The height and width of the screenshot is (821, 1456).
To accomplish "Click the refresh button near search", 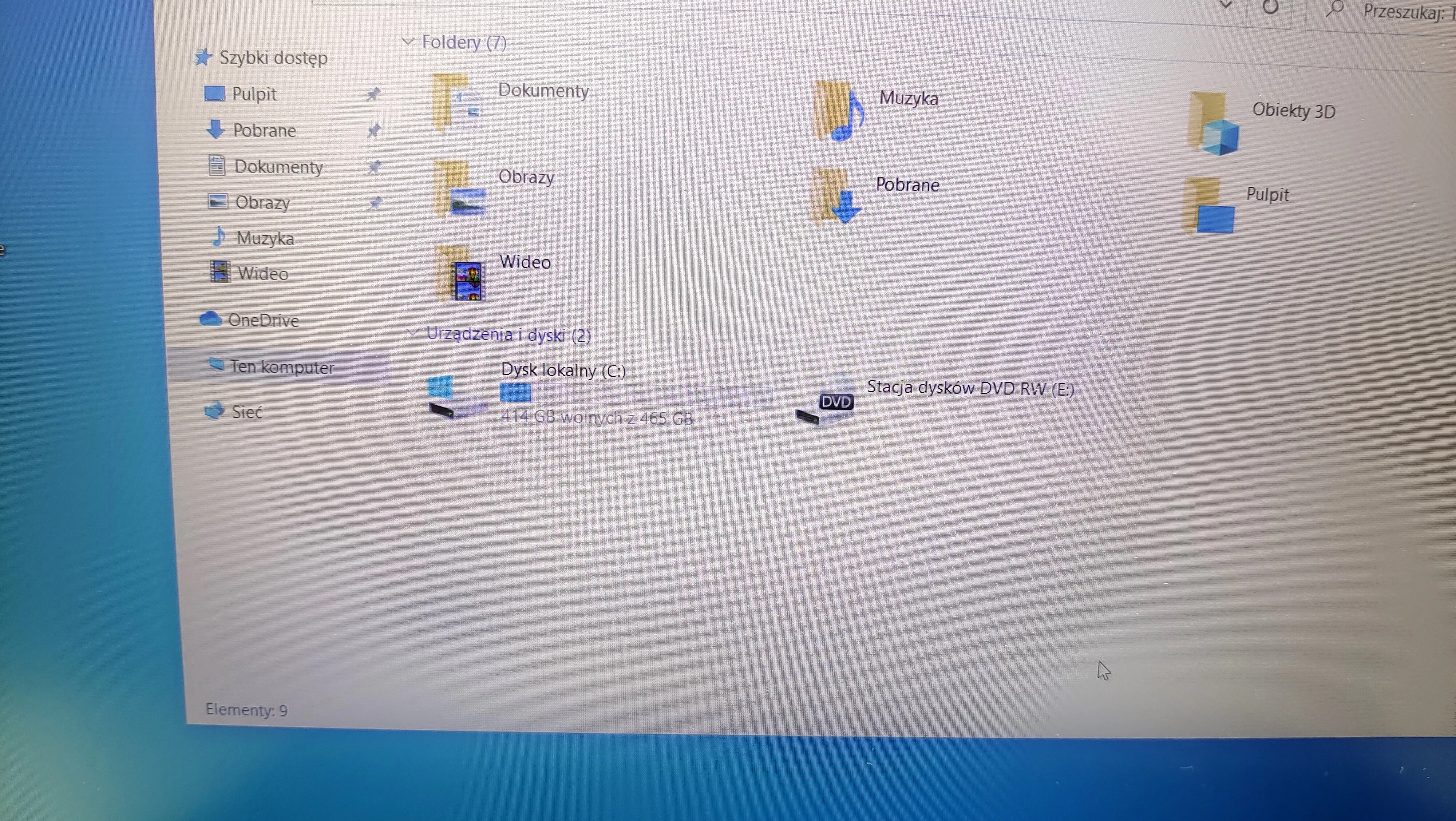I will point(1271,7).
